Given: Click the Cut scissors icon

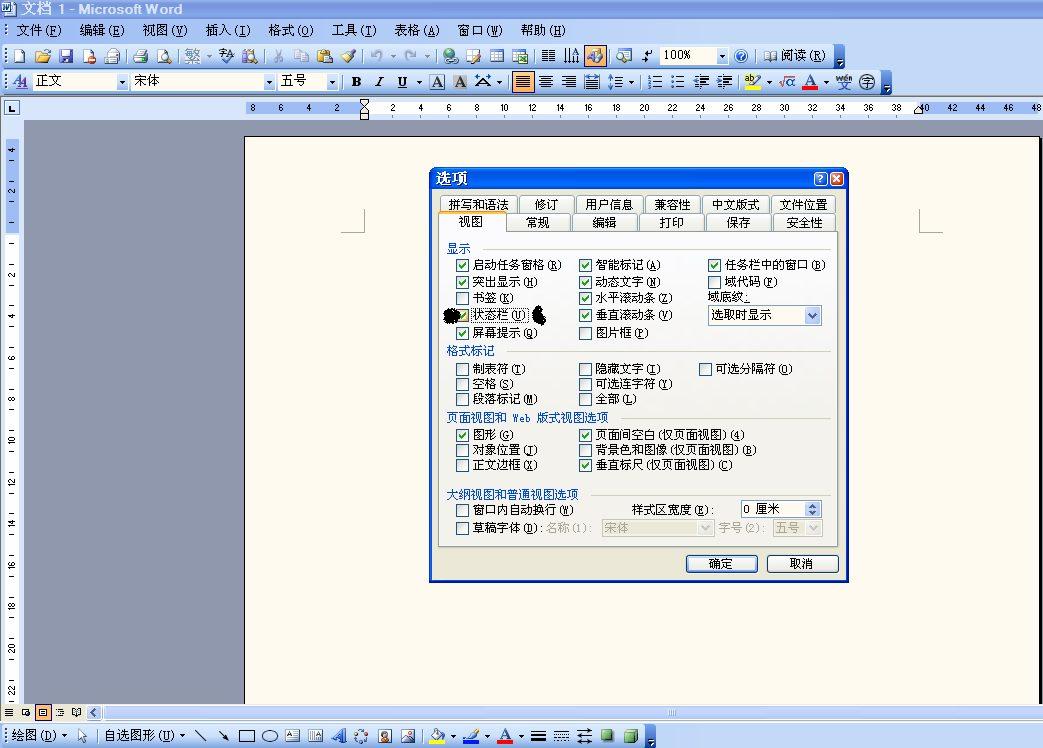Looking at the screenshot, I should click(x=279, y=56).
